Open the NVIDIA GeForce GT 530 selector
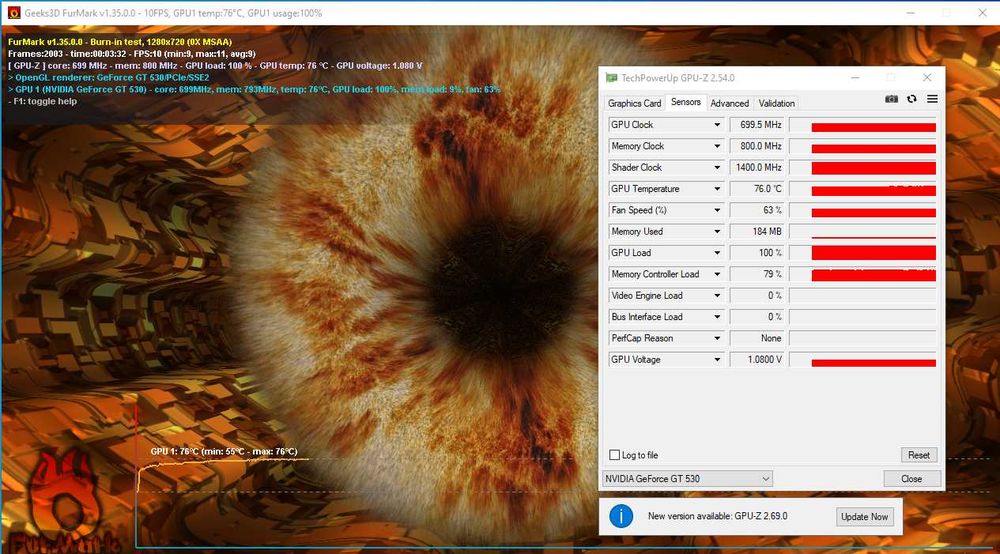The width and height of the screenshot is (1000, 554). click(687, 479)
